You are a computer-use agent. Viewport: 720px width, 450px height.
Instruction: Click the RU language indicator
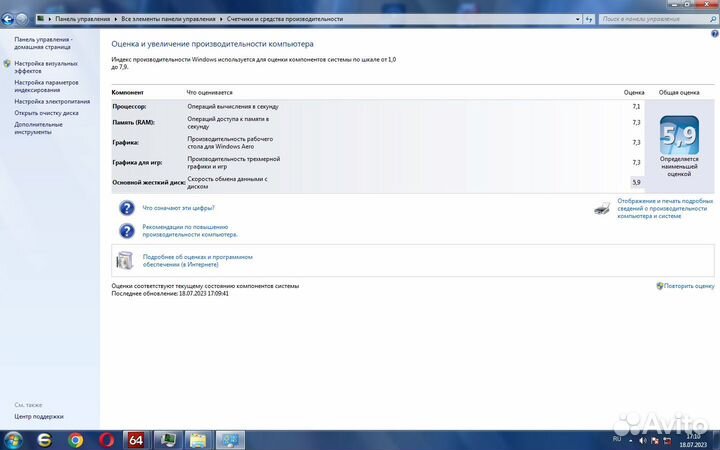click(617, 439)
